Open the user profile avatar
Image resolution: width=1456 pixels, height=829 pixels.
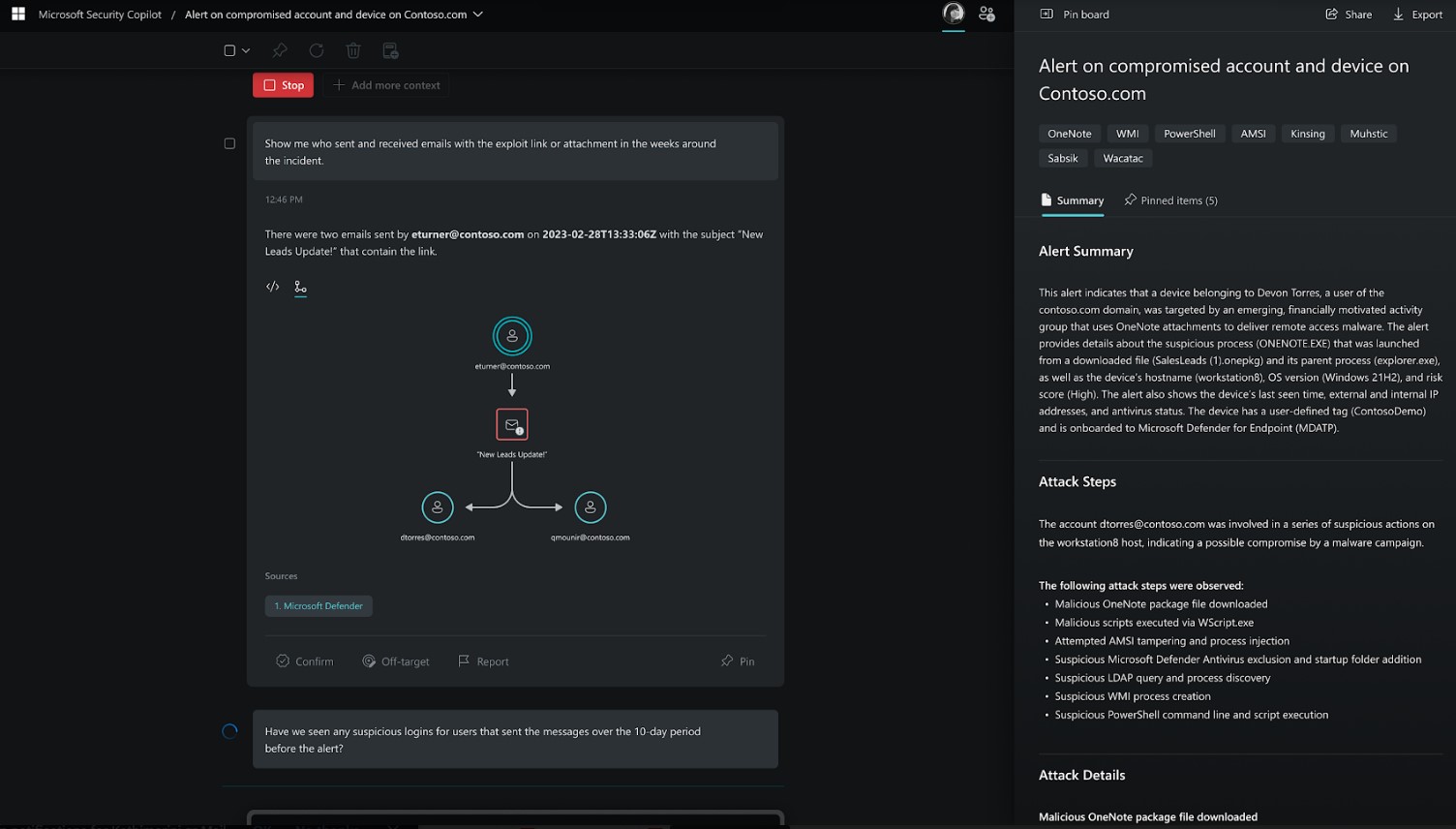coord(953,14)
